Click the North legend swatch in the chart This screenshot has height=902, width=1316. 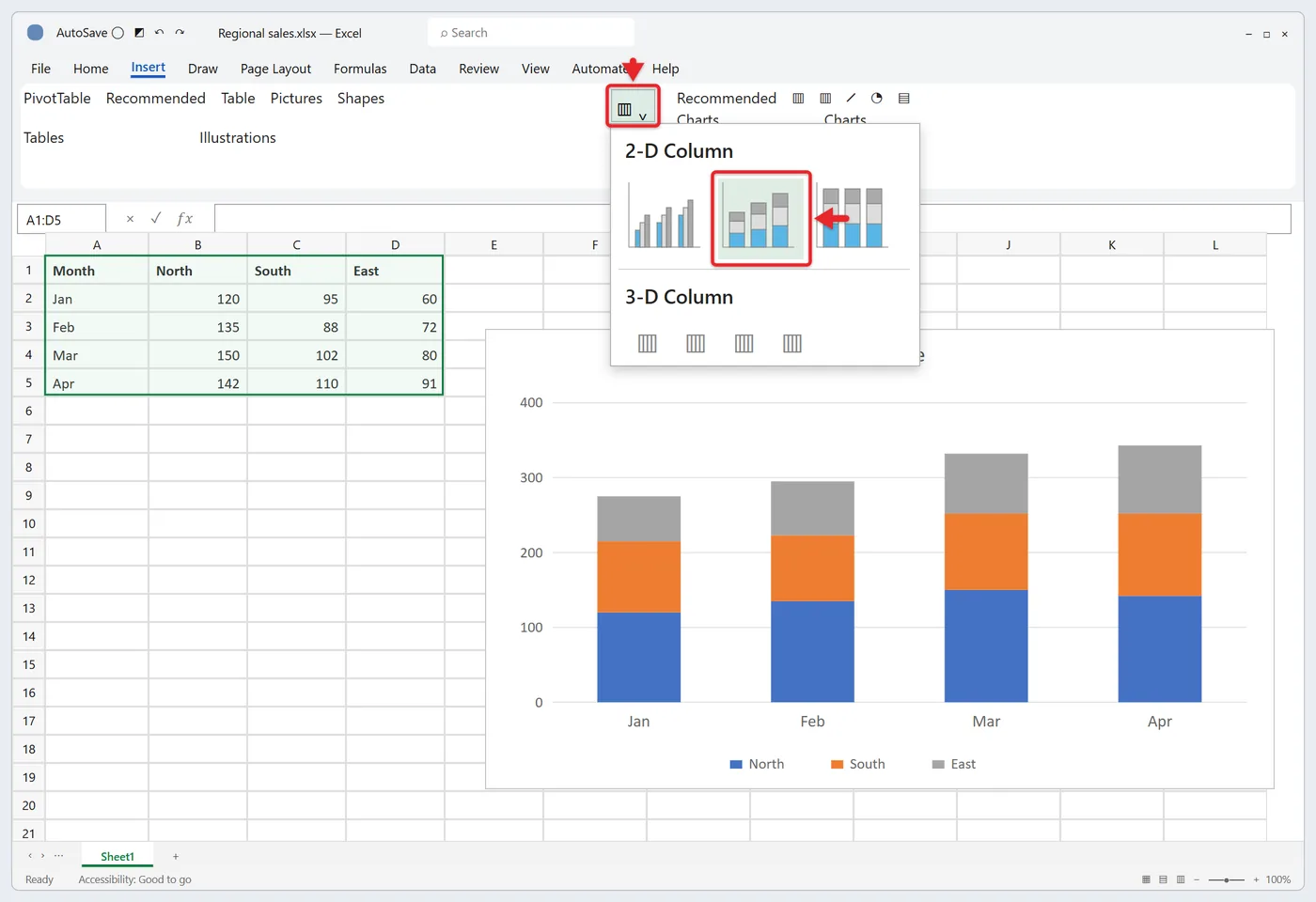[736, 764]
